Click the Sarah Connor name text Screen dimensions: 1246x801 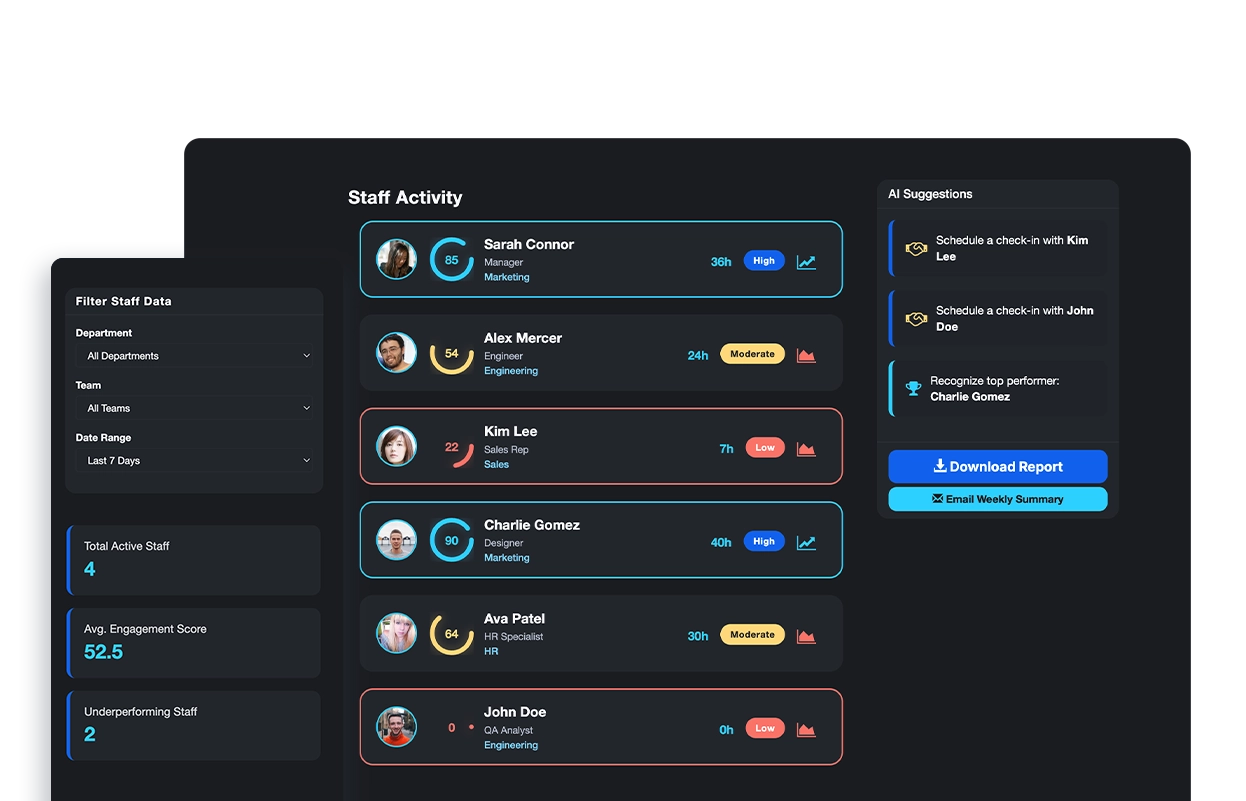click(529, 244)
